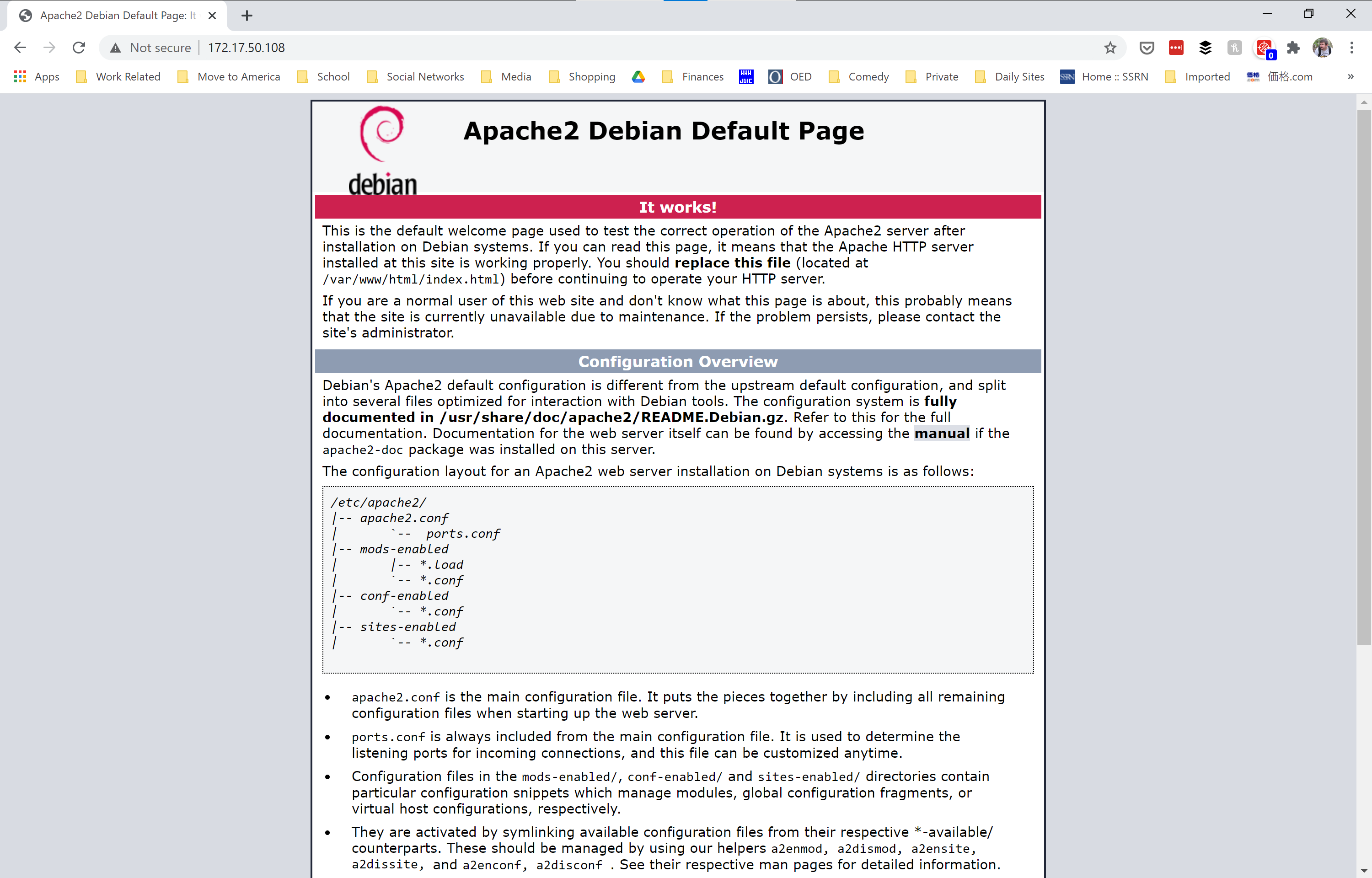Bookmark this page with the star icon
1372x878 pixels.
(1110, 47)
